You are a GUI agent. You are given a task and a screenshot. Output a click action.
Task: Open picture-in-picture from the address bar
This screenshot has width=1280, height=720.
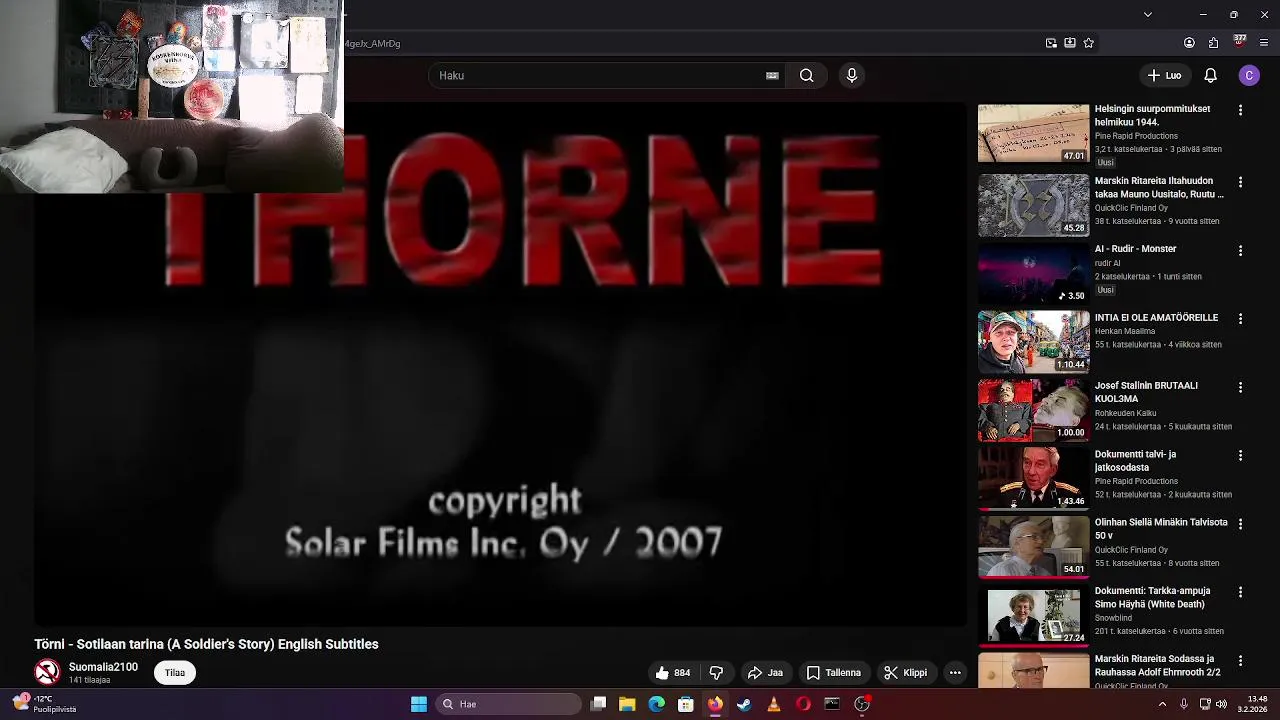tap(1051, 43)
